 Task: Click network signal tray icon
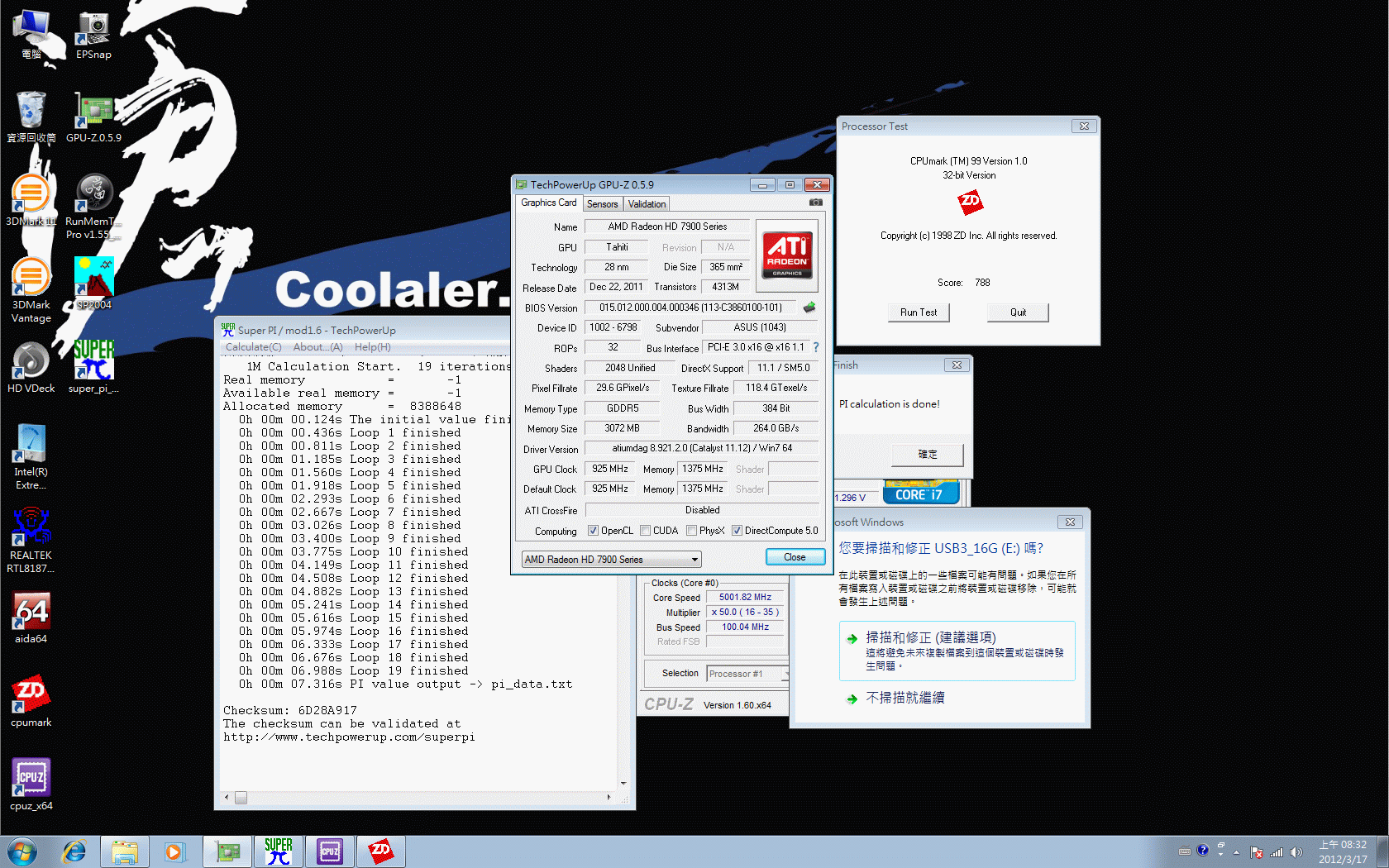pyautogui.click(x=1277, y=852)
